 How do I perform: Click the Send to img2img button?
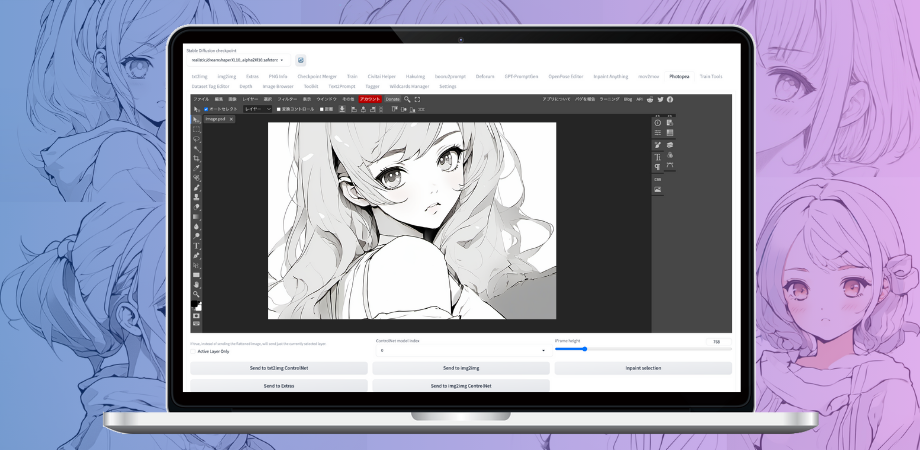point(461,368)
